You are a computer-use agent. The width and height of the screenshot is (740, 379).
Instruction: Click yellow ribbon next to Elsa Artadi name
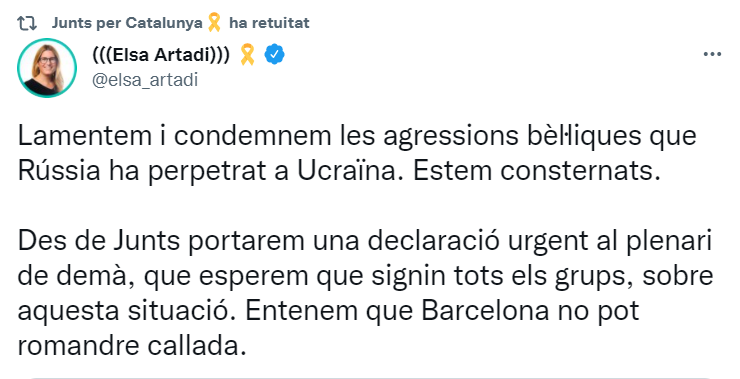247,54
